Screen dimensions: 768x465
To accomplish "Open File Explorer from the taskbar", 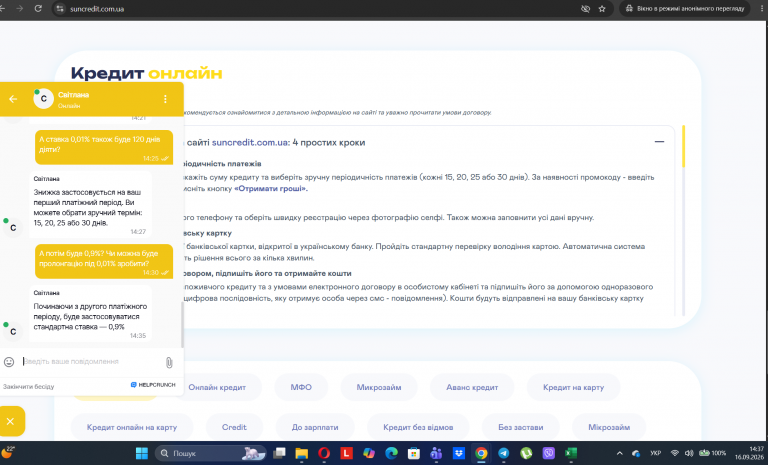I will point(301,453).
